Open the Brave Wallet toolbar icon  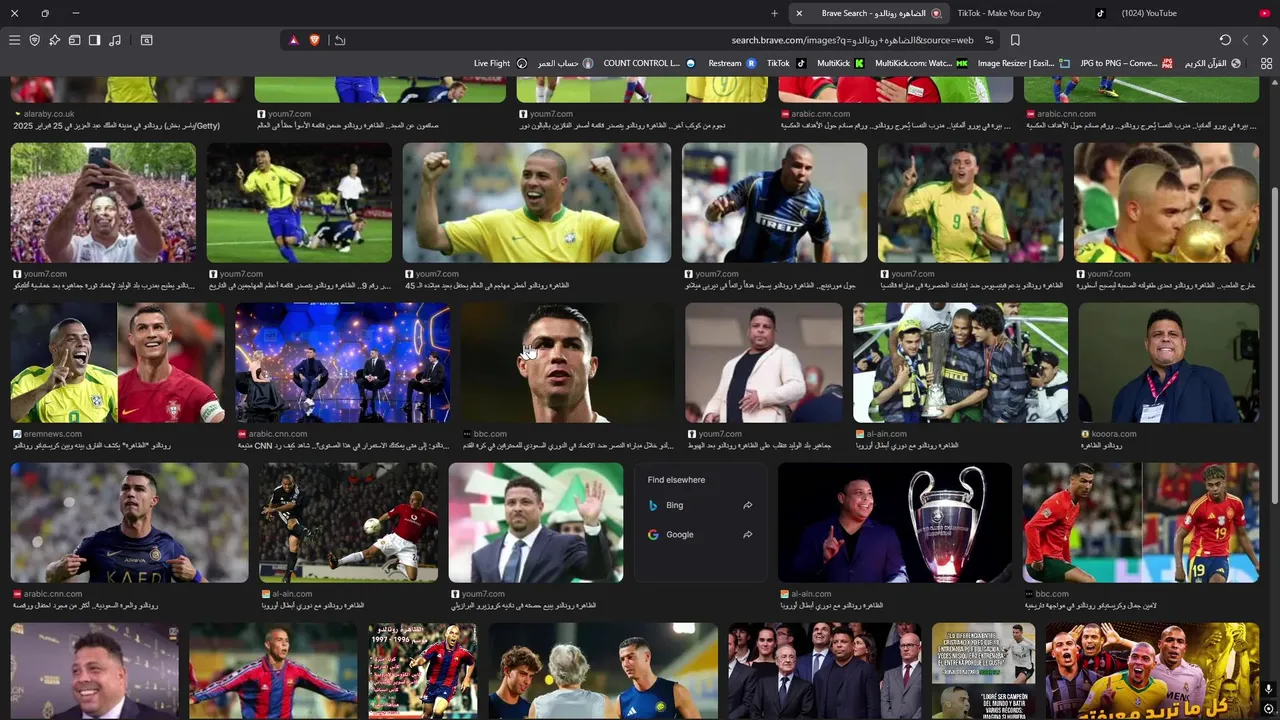[x=74, y=40]
